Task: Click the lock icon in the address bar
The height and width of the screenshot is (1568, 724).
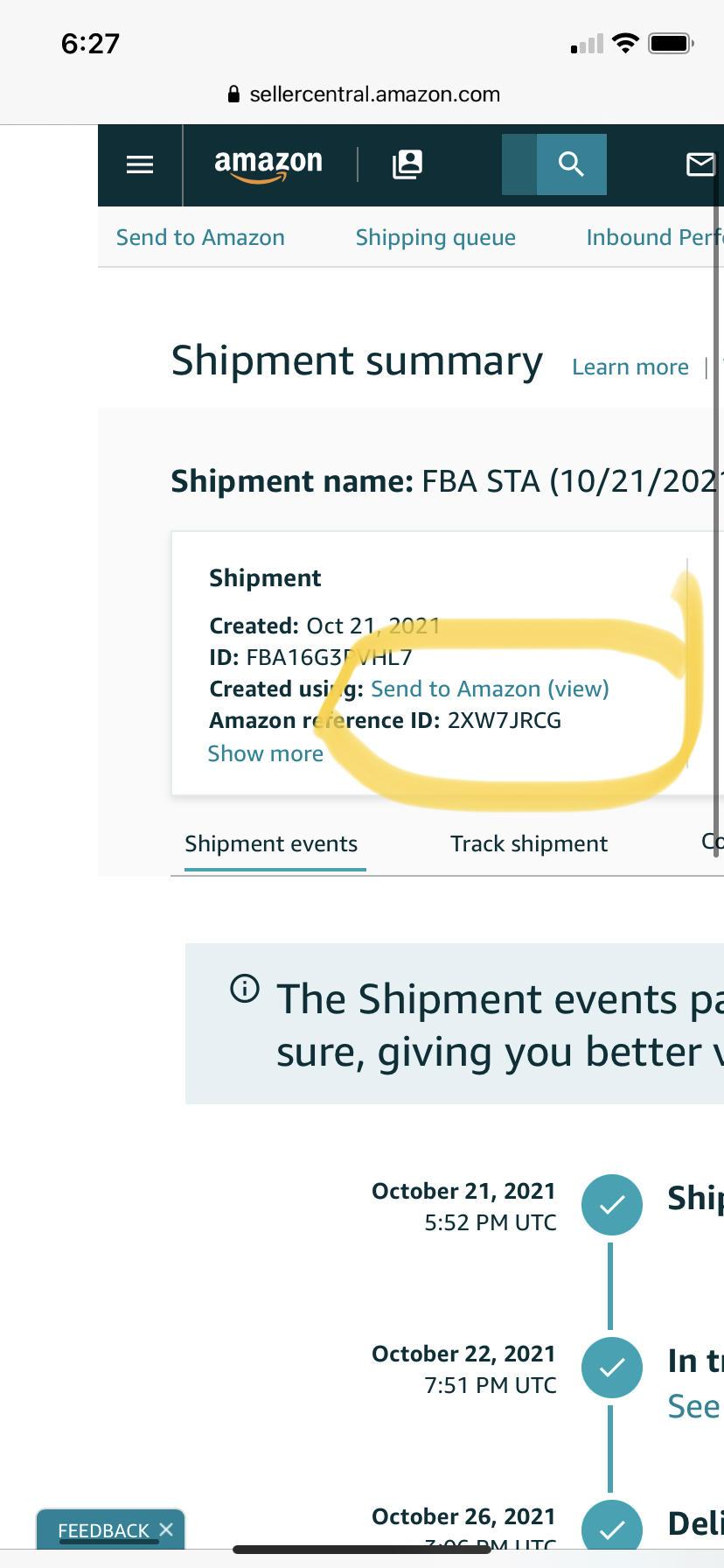Action: [x=233, y=94]
